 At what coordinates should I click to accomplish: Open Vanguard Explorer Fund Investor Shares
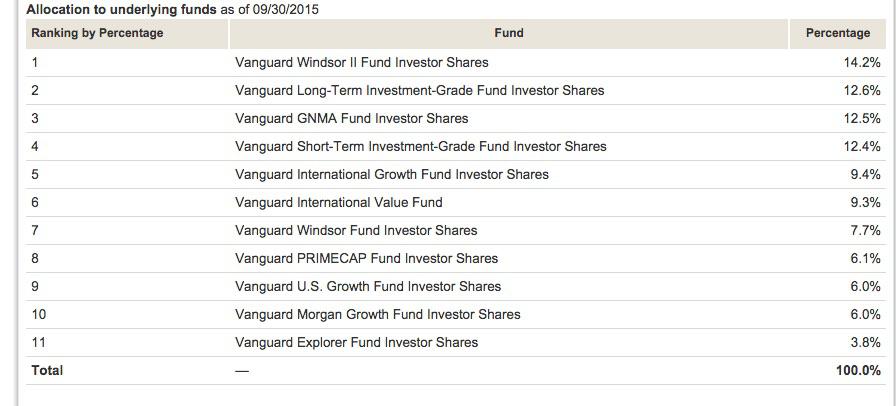tap(356, 342)
